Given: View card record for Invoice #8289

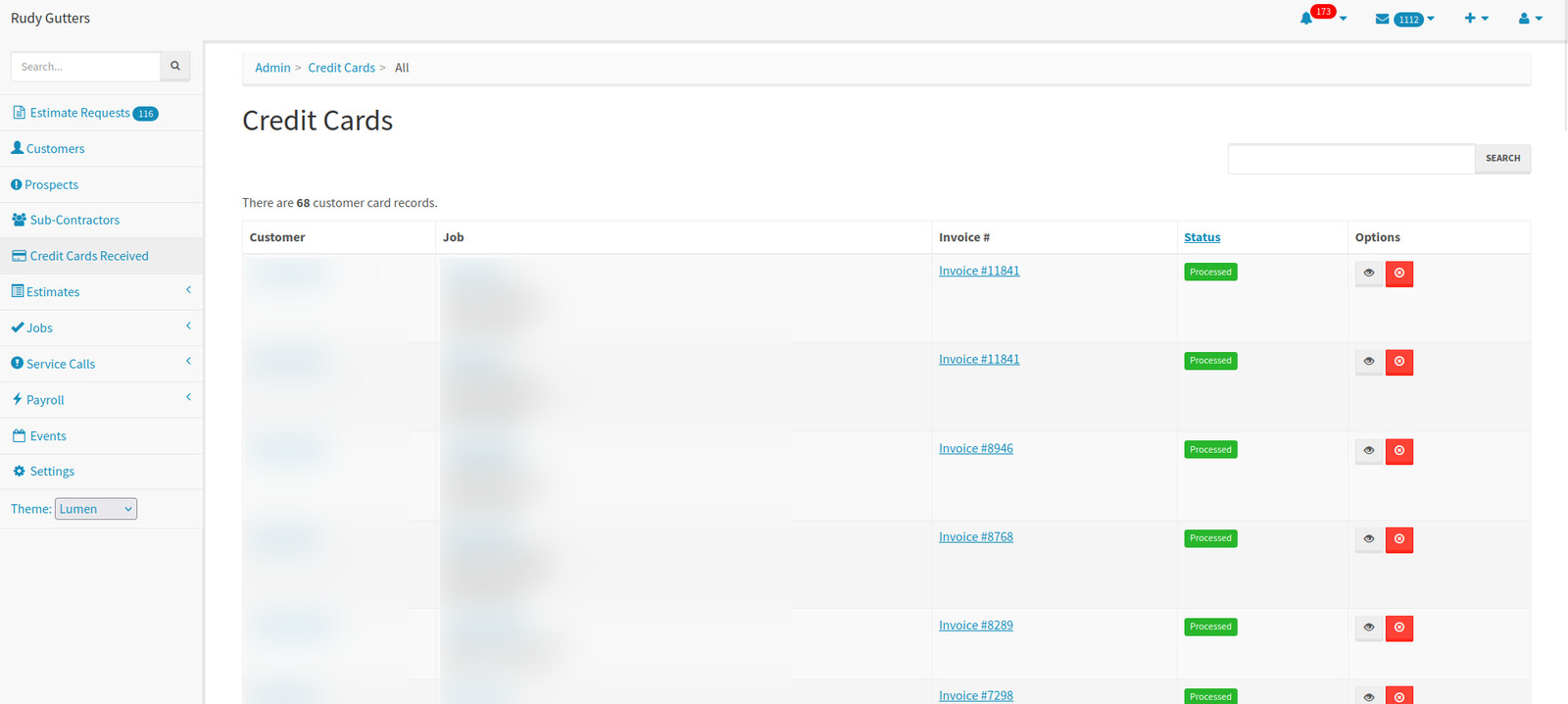Looking at the screenshot, I should 1369,628.
